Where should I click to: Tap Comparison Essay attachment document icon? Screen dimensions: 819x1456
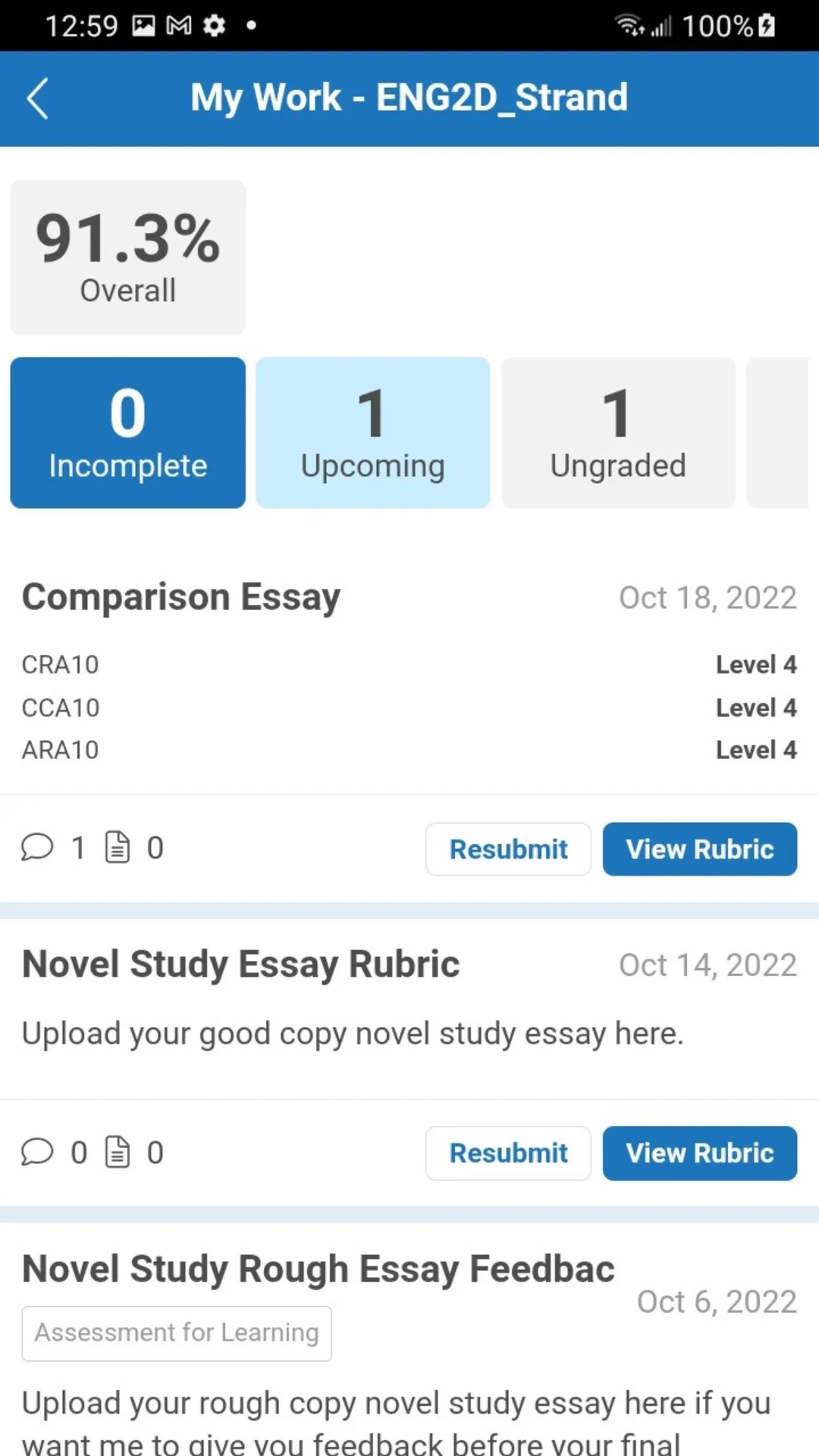tap(117, 847)
